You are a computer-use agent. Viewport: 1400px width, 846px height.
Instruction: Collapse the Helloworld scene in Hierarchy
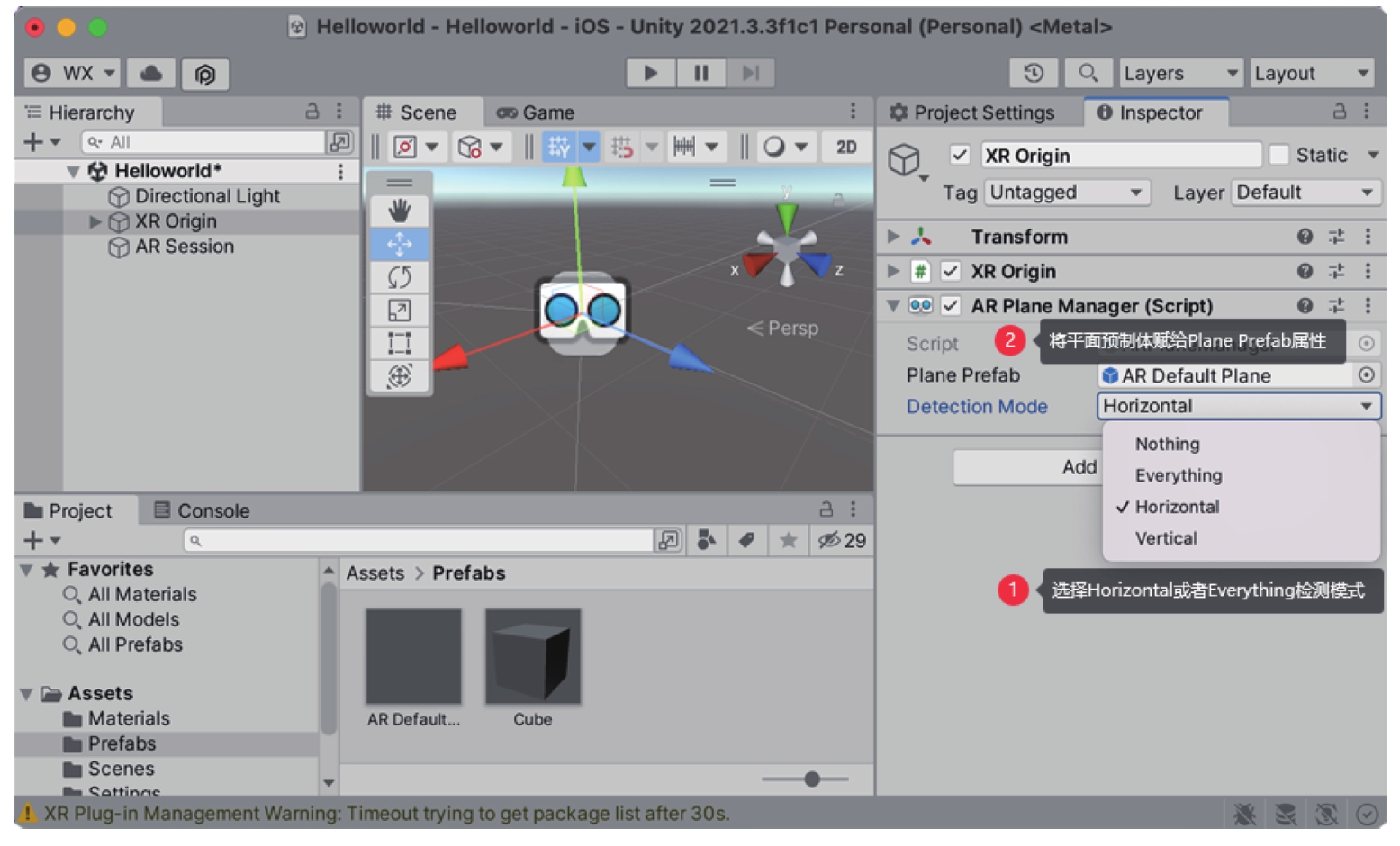point(73,171)
